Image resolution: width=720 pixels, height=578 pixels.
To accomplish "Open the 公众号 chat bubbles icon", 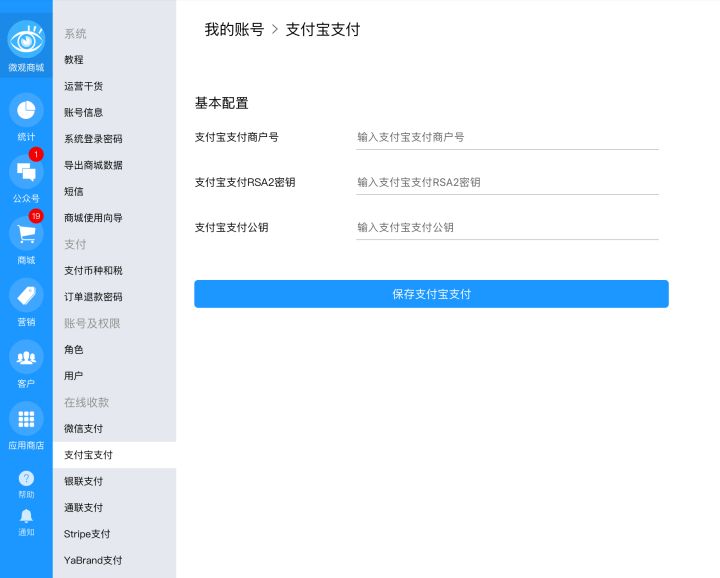I will (x=26, y=172).
